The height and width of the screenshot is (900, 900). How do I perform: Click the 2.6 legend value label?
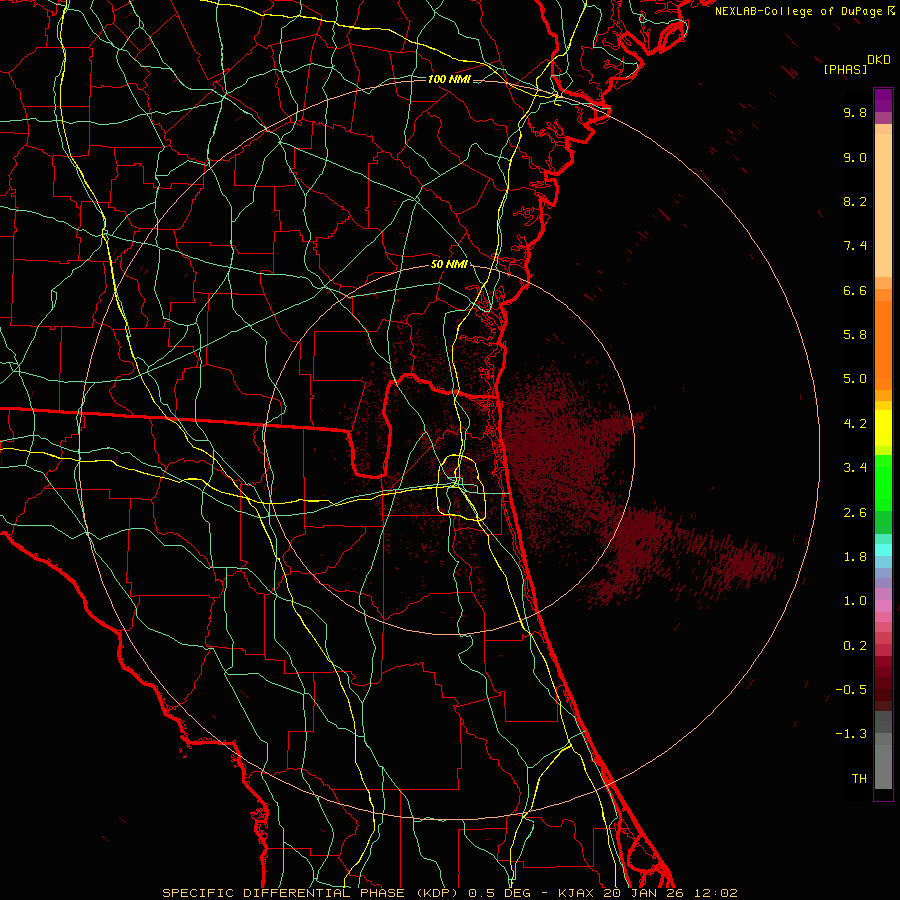(x=855, y=513)
